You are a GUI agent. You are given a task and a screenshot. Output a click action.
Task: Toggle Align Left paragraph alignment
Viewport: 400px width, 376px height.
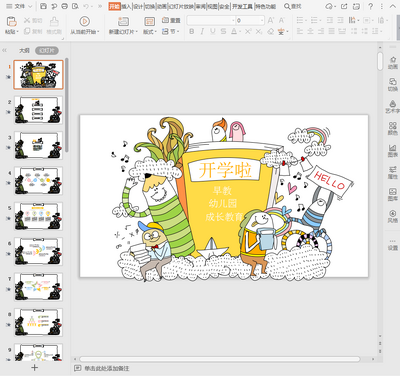[x=300, y=31]
